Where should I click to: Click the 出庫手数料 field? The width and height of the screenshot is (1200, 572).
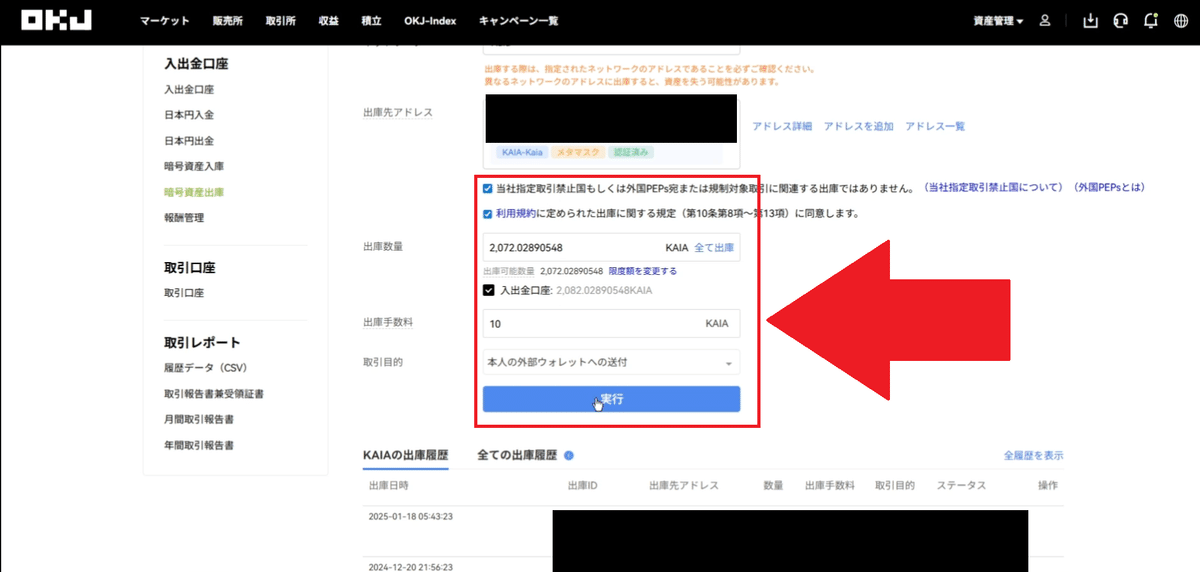[x=611, y=323]
